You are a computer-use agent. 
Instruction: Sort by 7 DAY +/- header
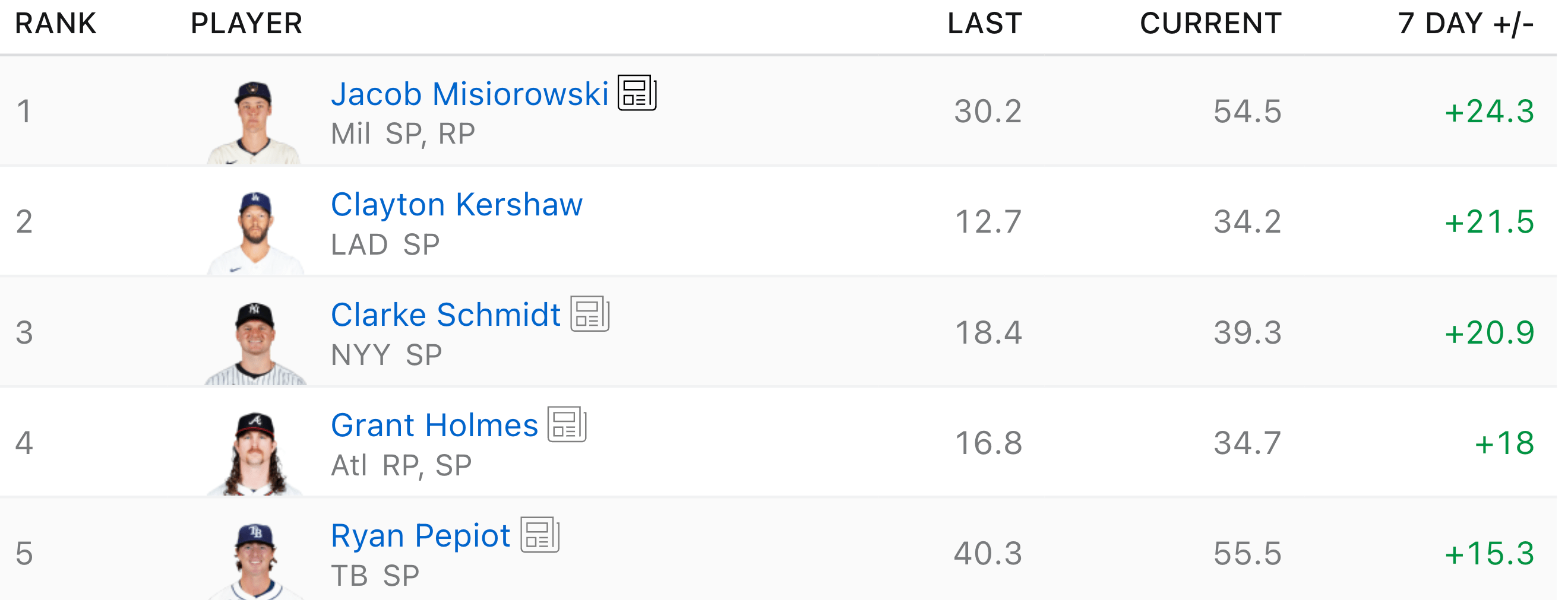coord(1465,24)
